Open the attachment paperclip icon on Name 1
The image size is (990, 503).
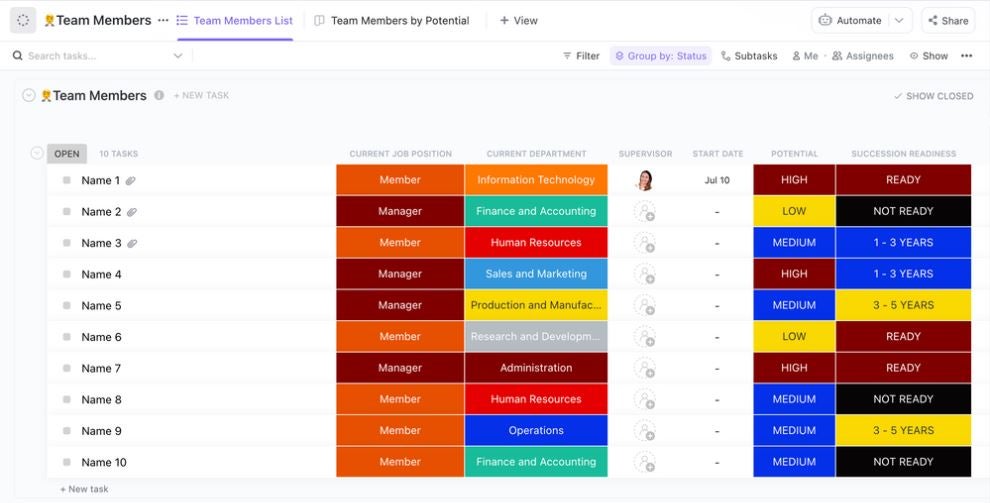click(131, 181)
